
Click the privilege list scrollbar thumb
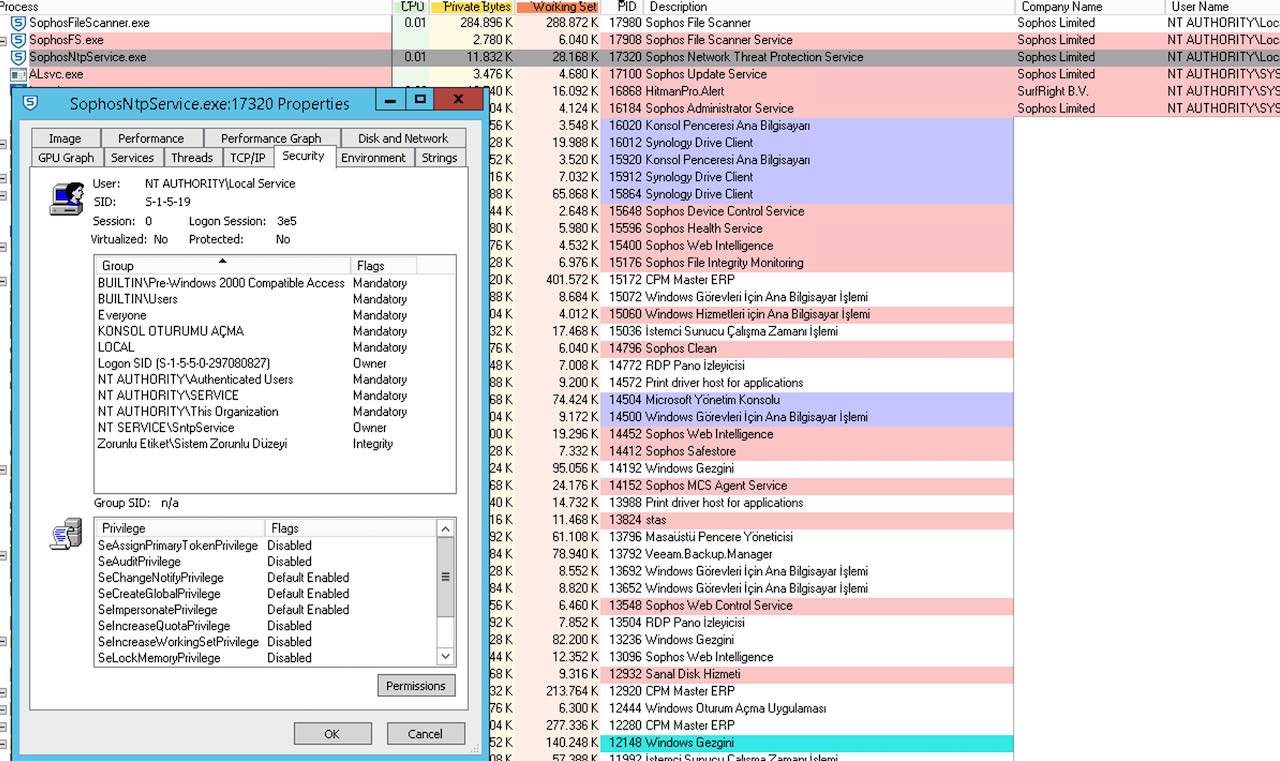pos(446,577)
